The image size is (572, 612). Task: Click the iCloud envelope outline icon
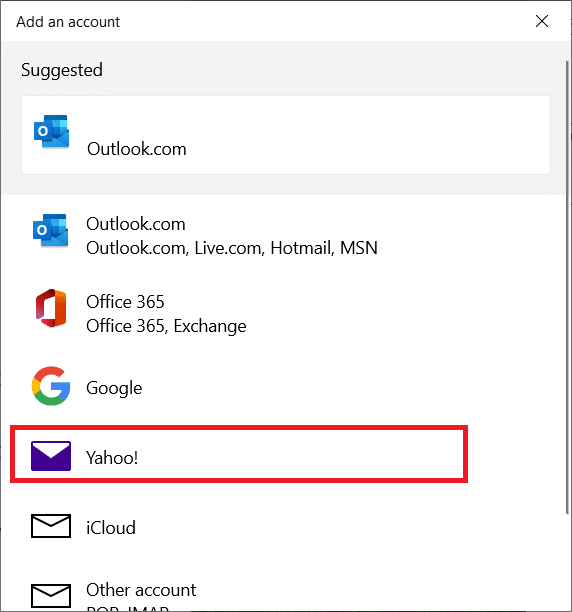pos(51,526)
